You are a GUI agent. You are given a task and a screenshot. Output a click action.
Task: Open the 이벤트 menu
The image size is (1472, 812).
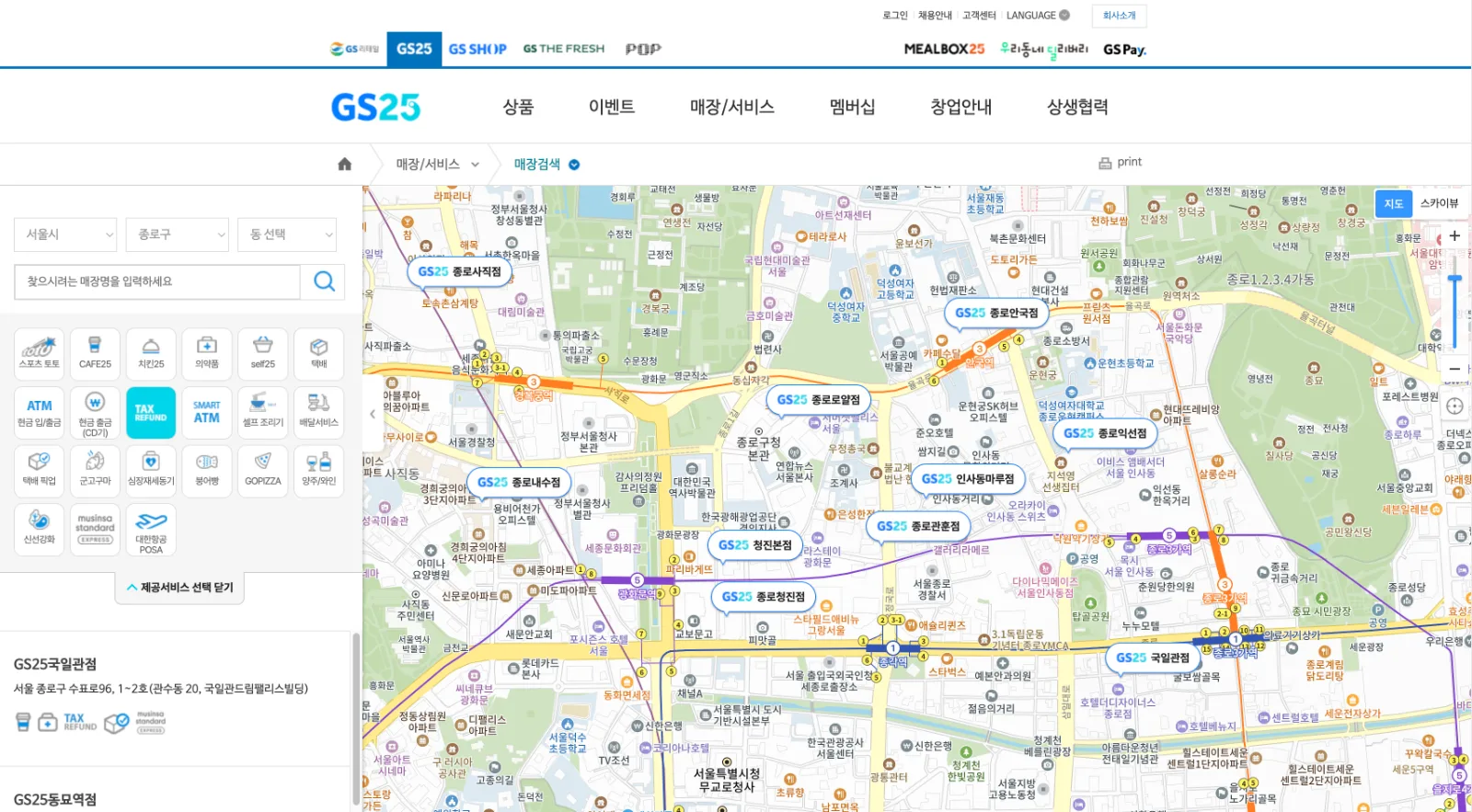(x=612, y=107)
